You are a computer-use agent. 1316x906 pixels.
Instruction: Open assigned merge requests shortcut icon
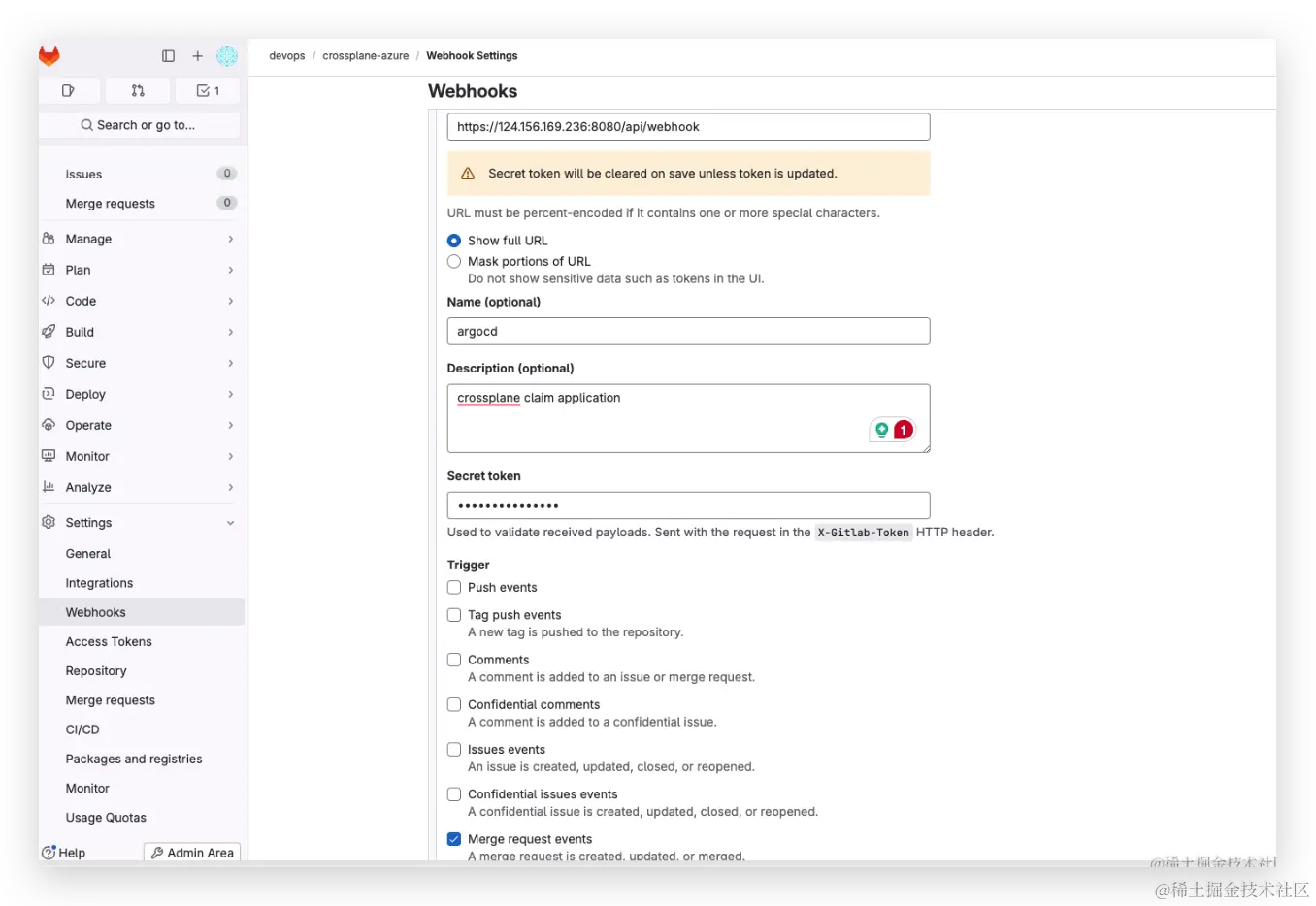[x=138, y=91]
